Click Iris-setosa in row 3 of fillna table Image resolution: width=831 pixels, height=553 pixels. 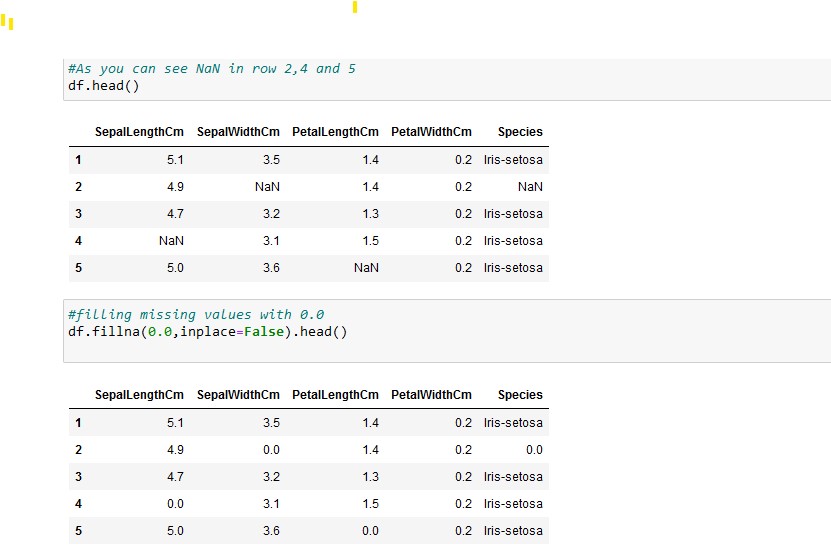coord(513,477)
